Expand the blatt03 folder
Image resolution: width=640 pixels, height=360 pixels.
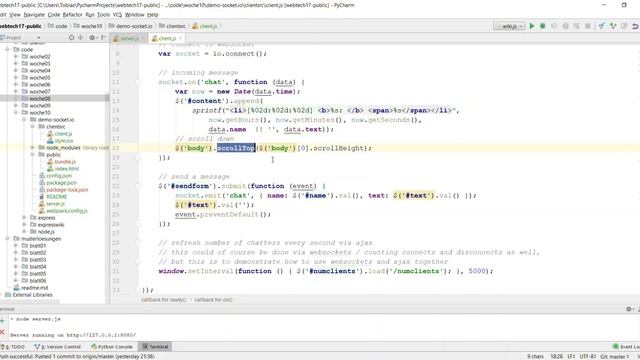pyautogui.click(x=16, y=260)
